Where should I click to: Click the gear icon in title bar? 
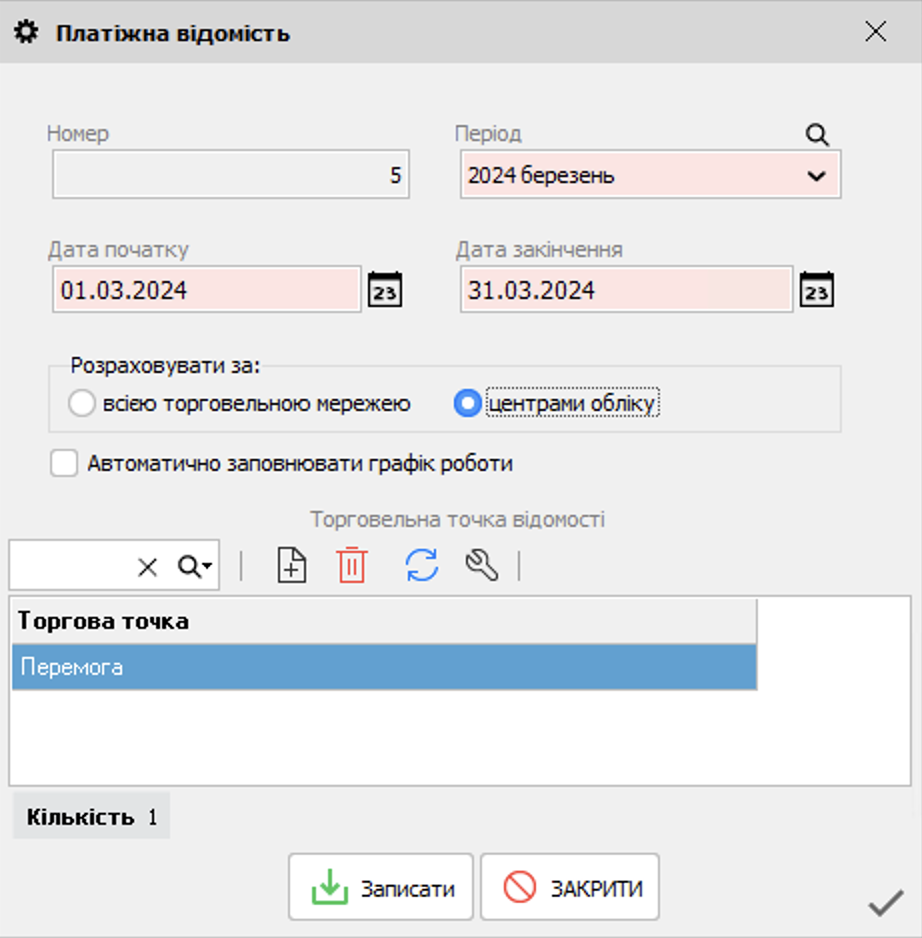pyautogui.click(x=25, y=32)
